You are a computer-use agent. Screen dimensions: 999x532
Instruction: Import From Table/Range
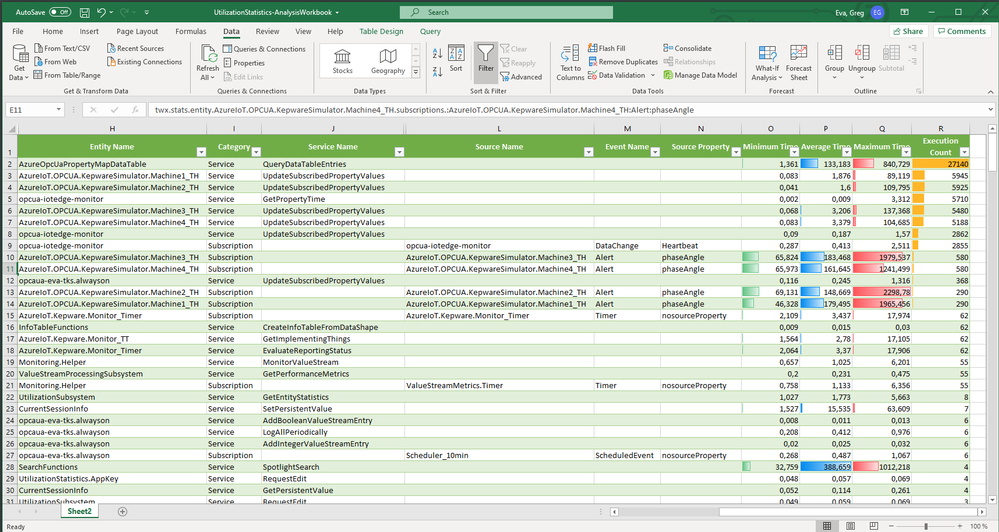tap(67, 75)
